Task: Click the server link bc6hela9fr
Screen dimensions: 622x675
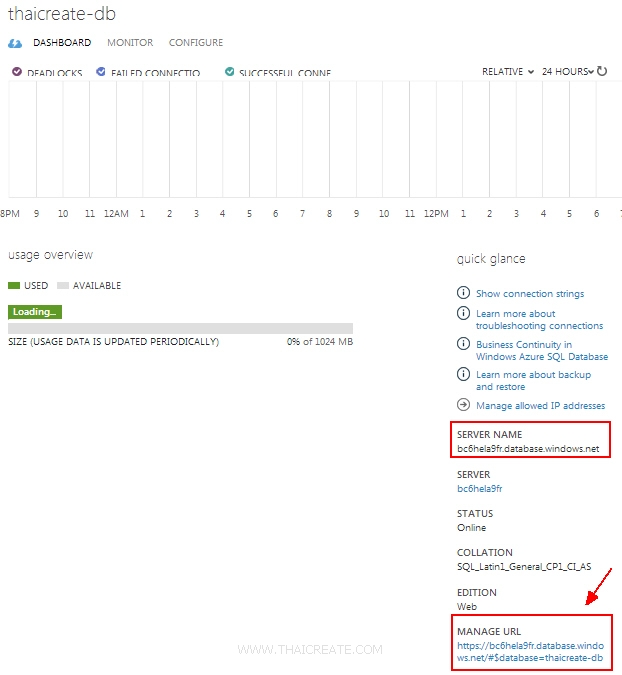Action: click(x=480, y=489)
